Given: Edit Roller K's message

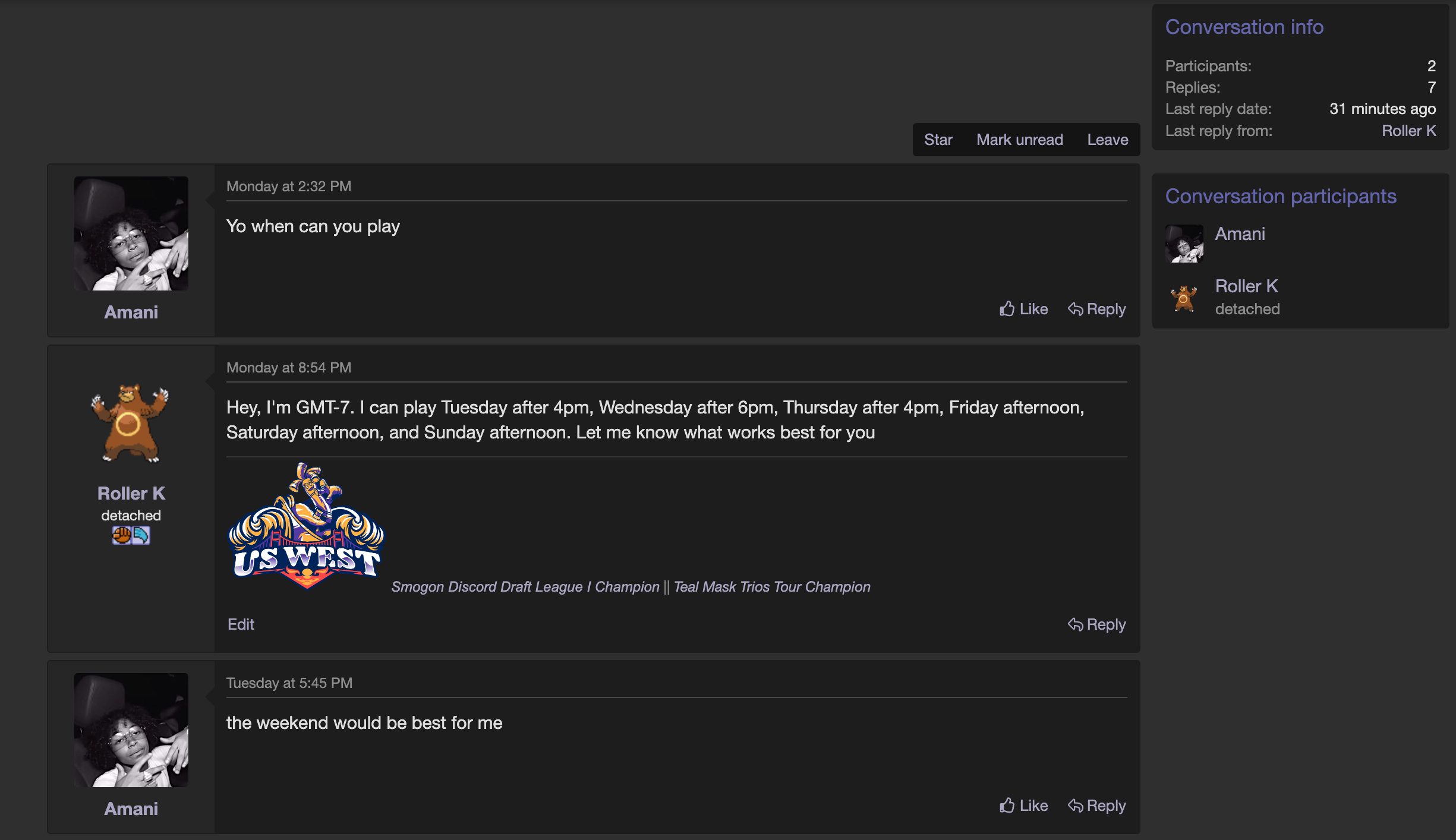Looking at the screenshot, I should [x=241, y=624].
